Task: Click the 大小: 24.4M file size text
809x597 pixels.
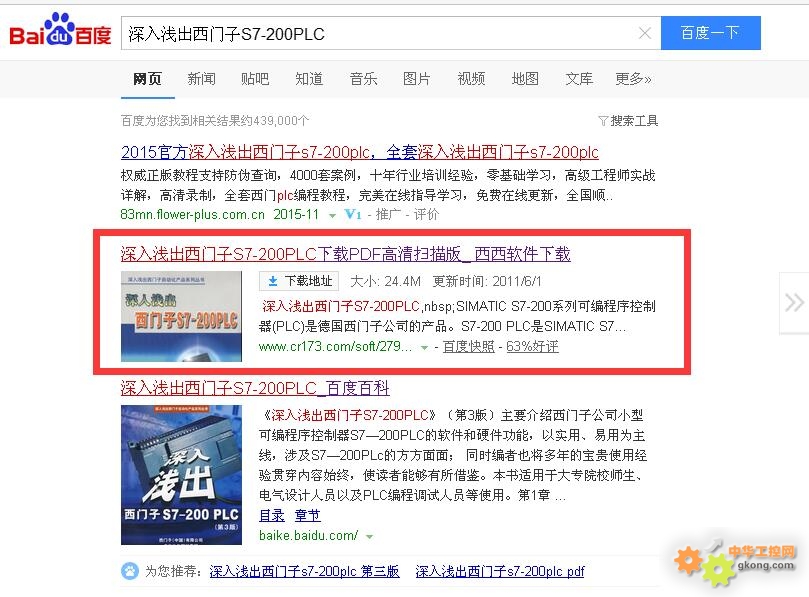Action: [385, 281]
